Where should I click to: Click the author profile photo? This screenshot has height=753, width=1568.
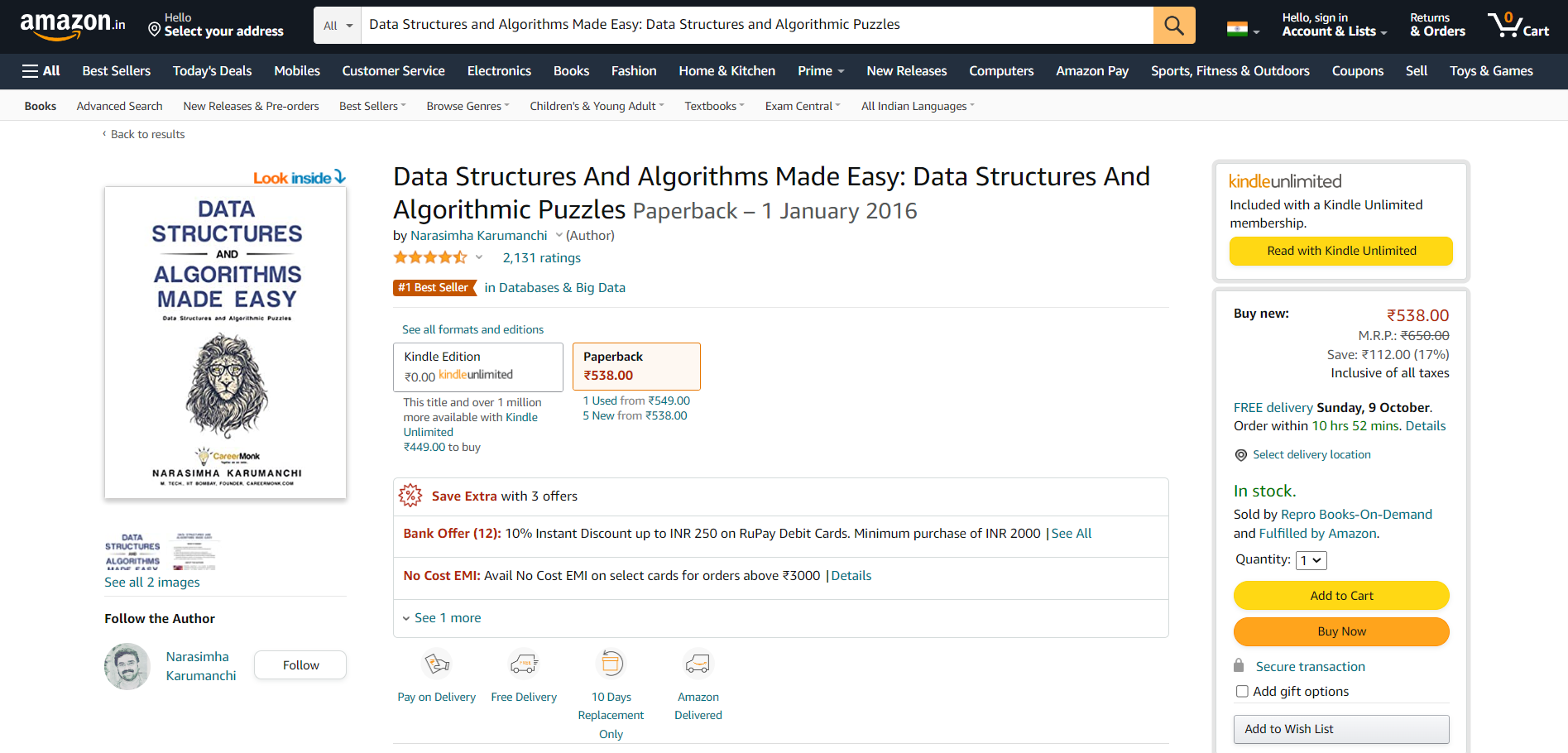pyautogui.click(x=127, y=666)
